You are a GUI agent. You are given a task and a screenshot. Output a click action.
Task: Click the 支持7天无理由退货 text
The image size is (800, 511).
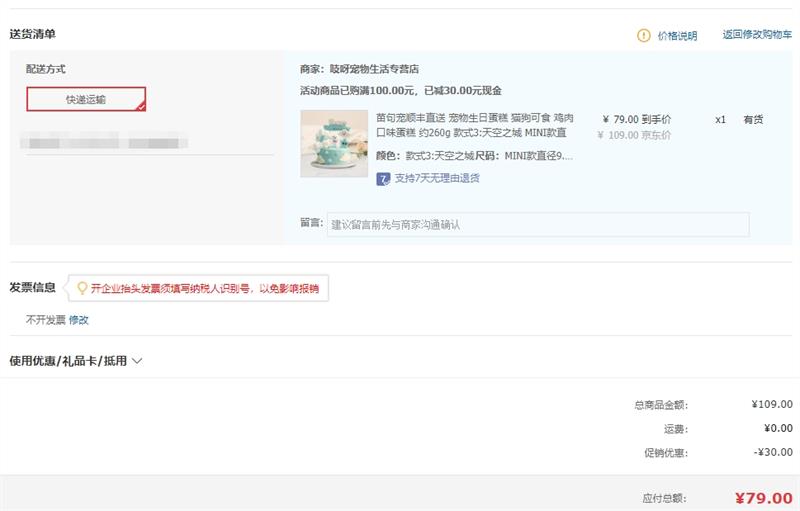(437, 179)
